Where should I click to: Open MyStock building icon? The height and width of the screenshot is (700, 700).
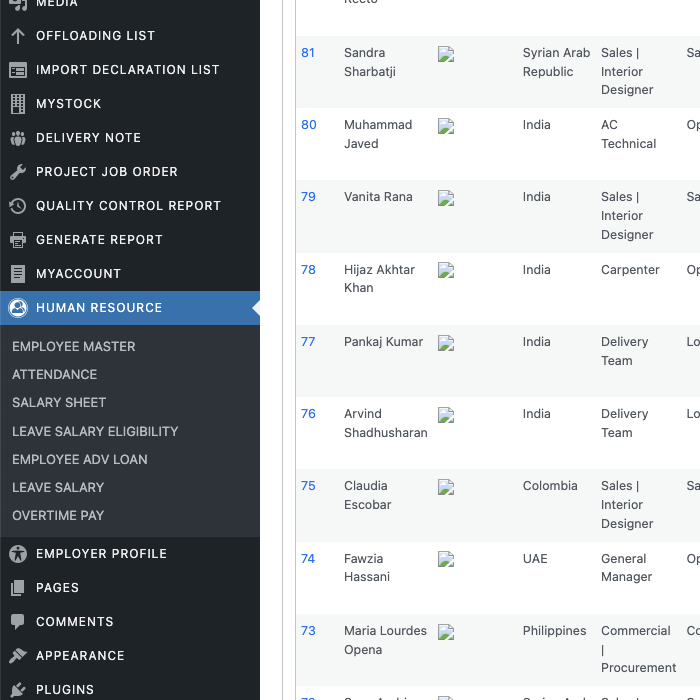18,104
